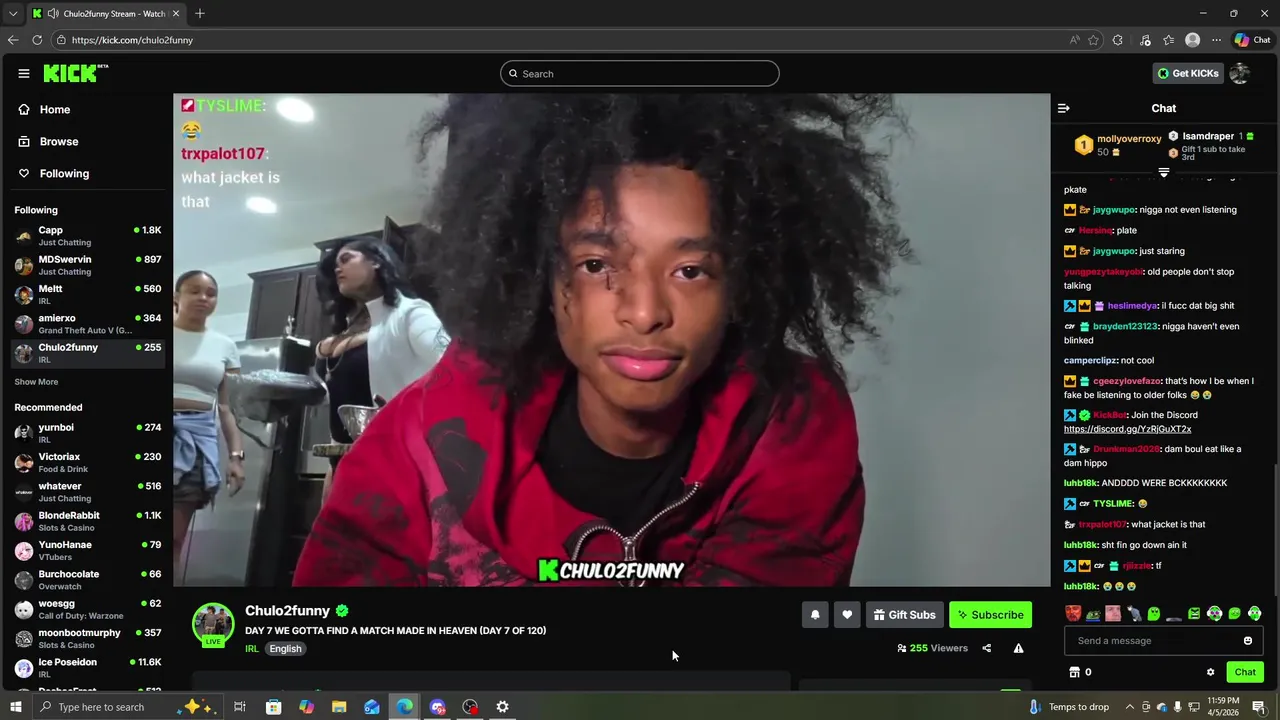Expand Show More followed channels
This screenshot has width=1280, height=720.
(36, 382)
